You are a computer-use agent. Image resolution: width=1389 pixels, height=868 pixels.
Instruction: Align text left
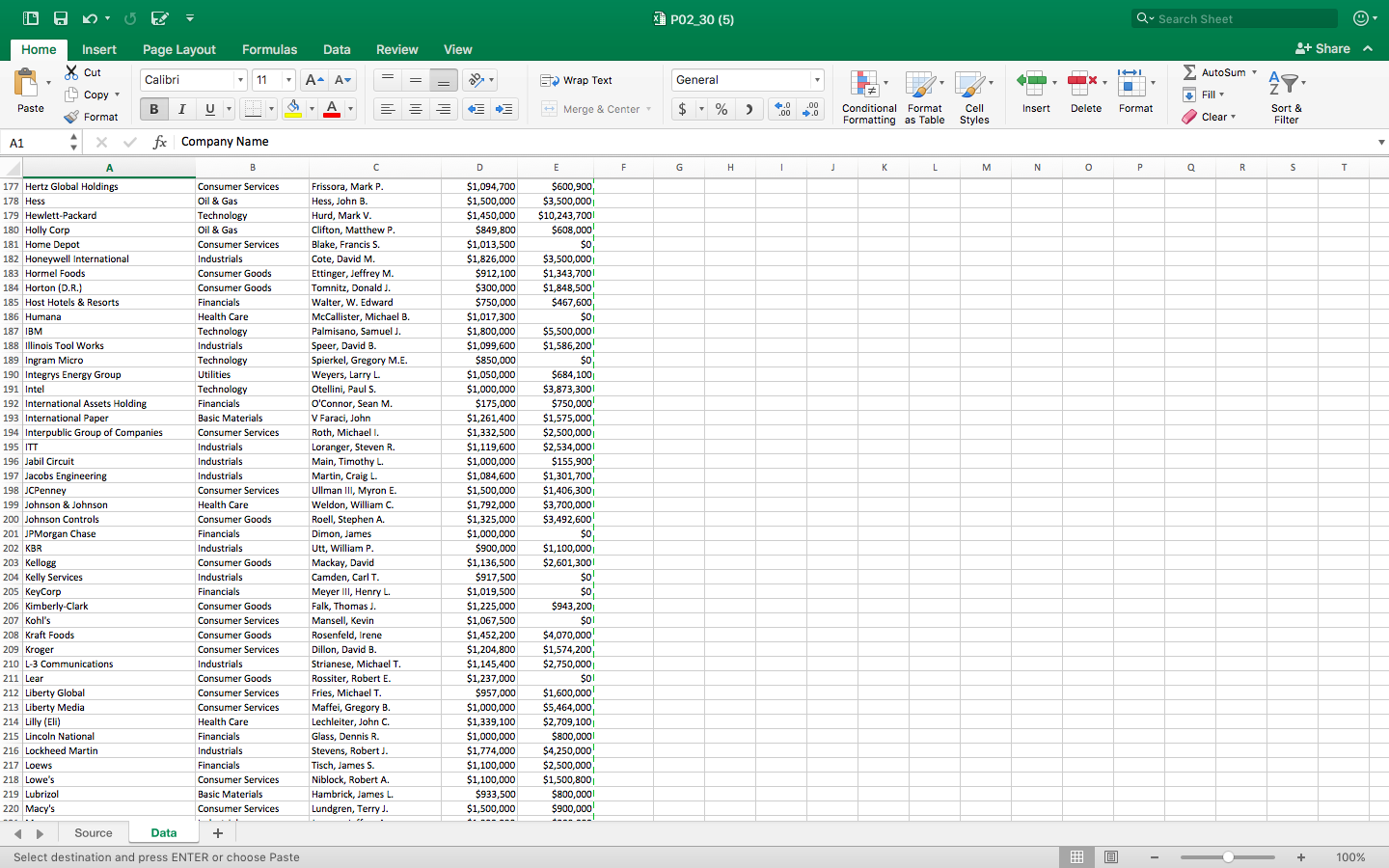pyautogui.click(x=387, y=109)
